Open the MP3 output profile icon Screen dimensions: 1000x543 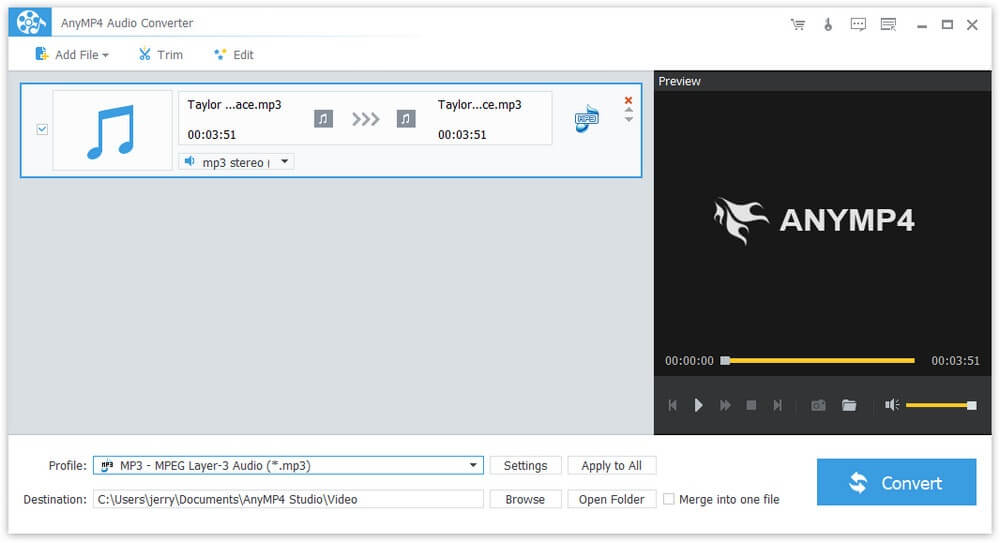pos(587,119)
